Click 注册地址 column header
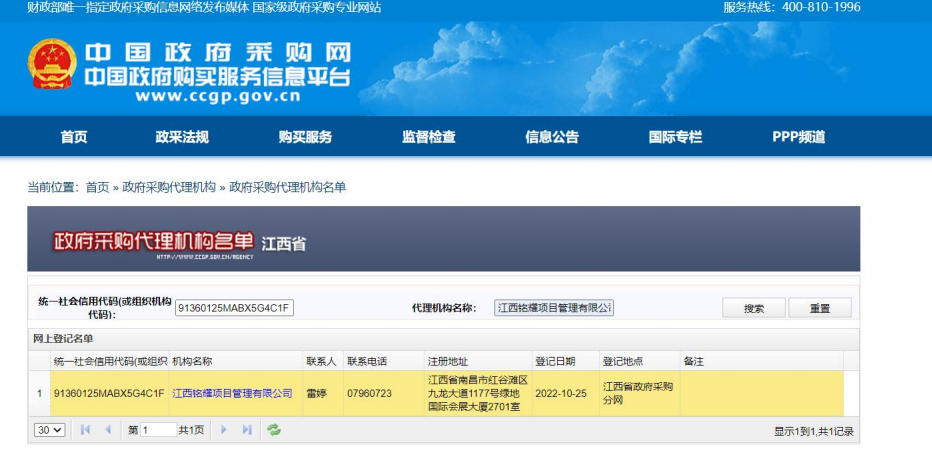Viewport: 932px width, 454px height. (478, 361)
